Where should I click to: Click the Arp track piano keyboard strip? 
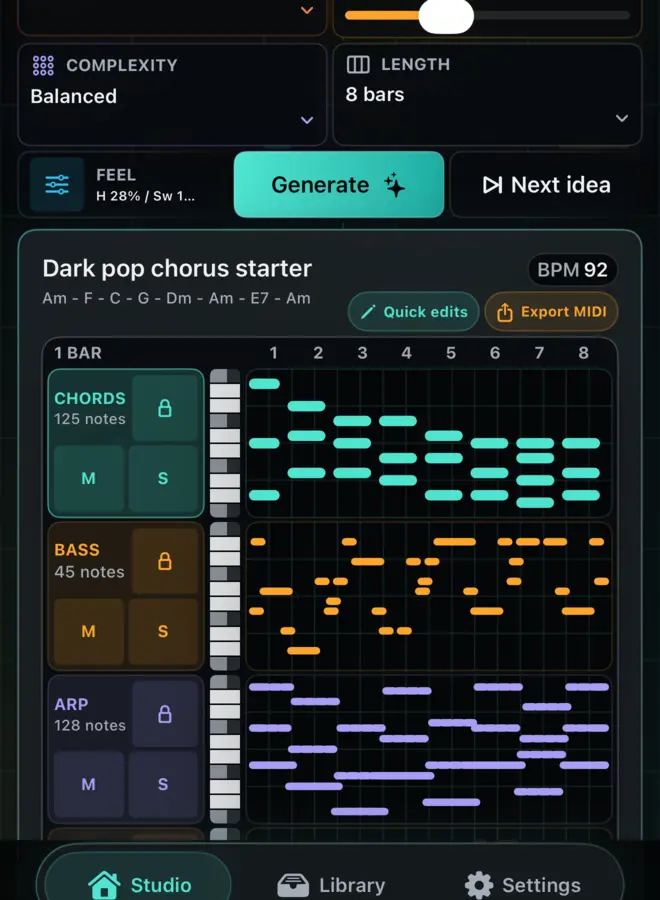(225, 749)
